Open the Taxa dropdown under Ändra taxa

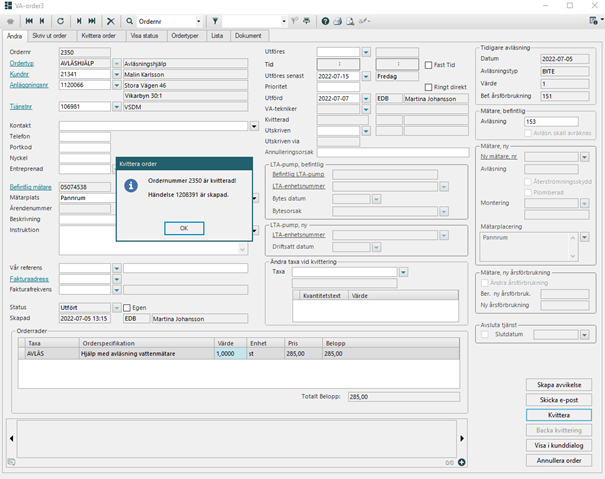(403, 273)
